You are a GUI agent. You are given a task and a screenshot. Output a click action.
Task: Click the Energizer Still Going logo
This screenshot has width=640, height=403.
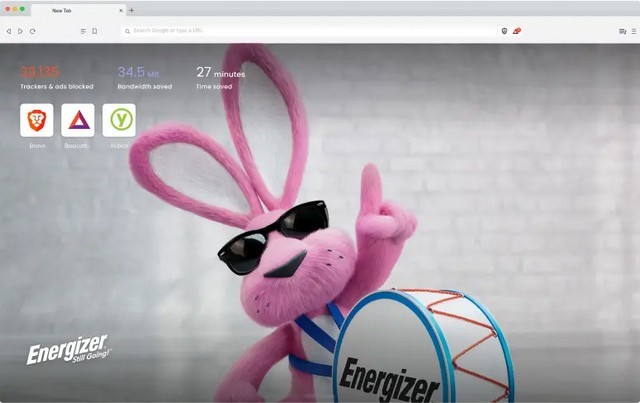(69, 350)
